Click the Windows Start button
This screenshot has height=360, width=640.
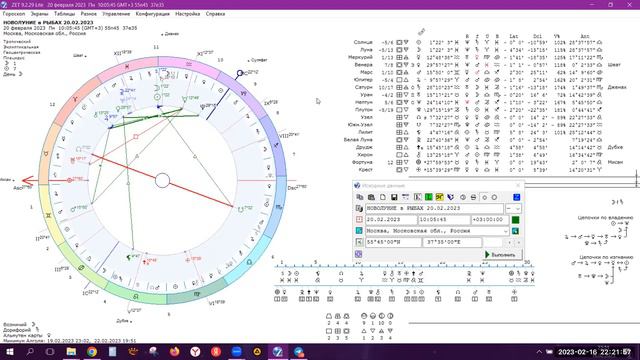coord(9,351)
